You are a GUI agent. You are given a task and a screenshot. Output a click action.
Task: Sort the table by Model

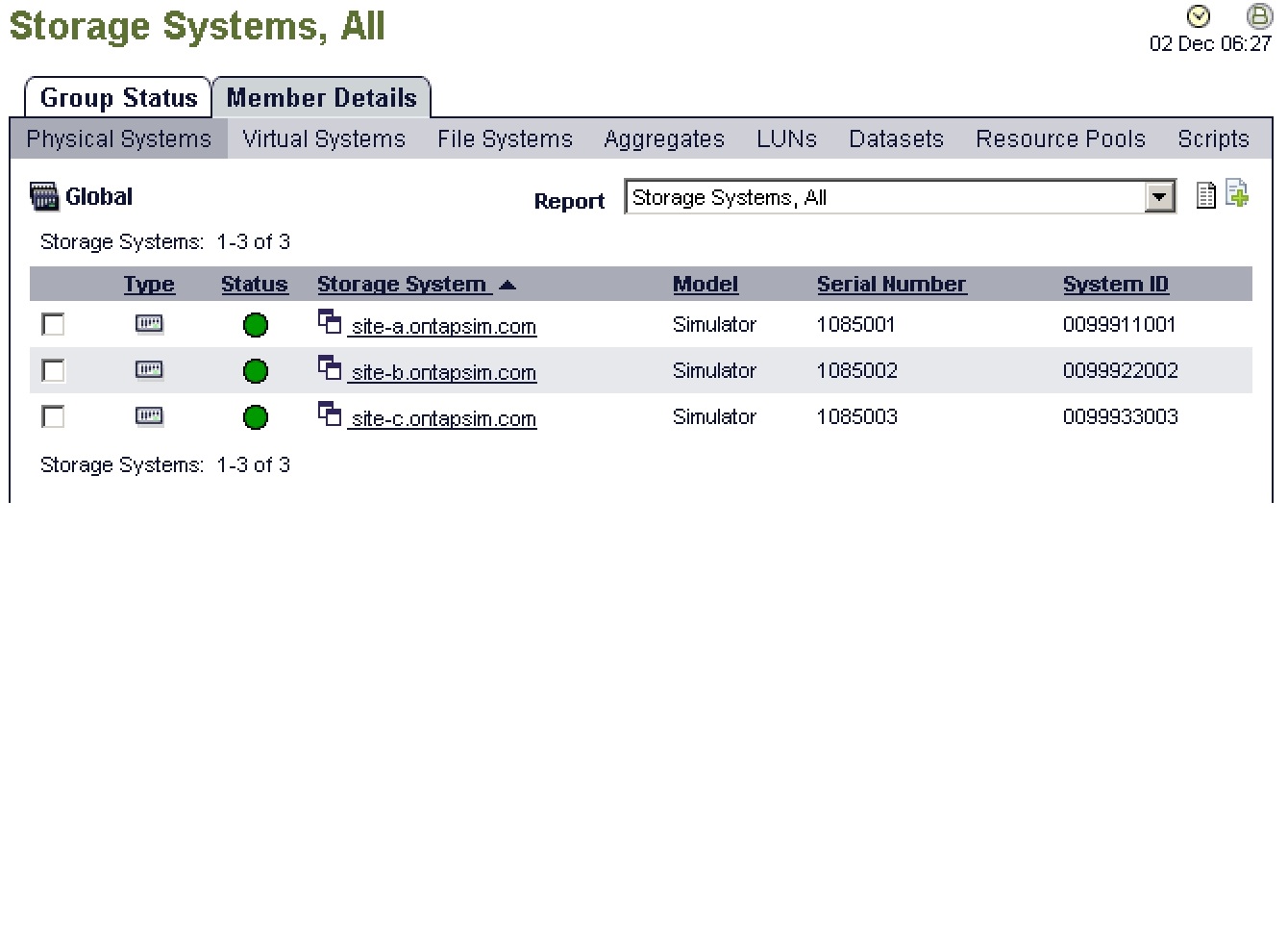point(706,285)
